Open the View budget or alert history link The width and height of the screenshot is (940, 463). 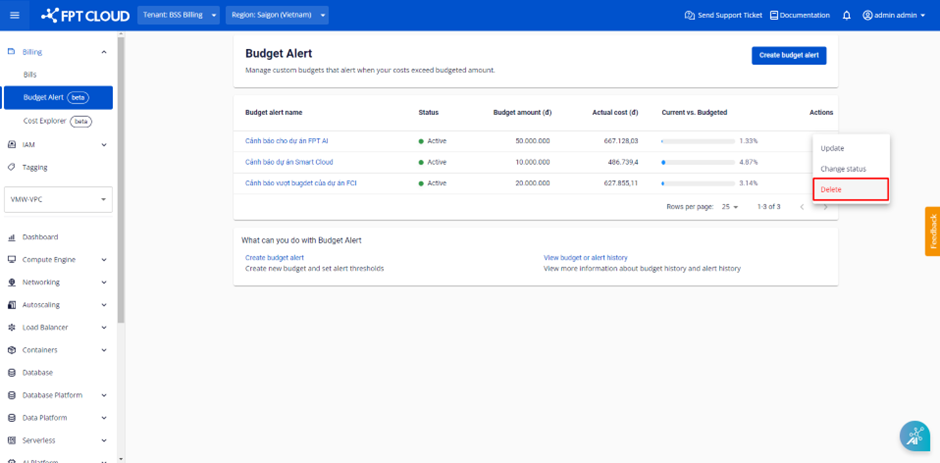point(585,258)
